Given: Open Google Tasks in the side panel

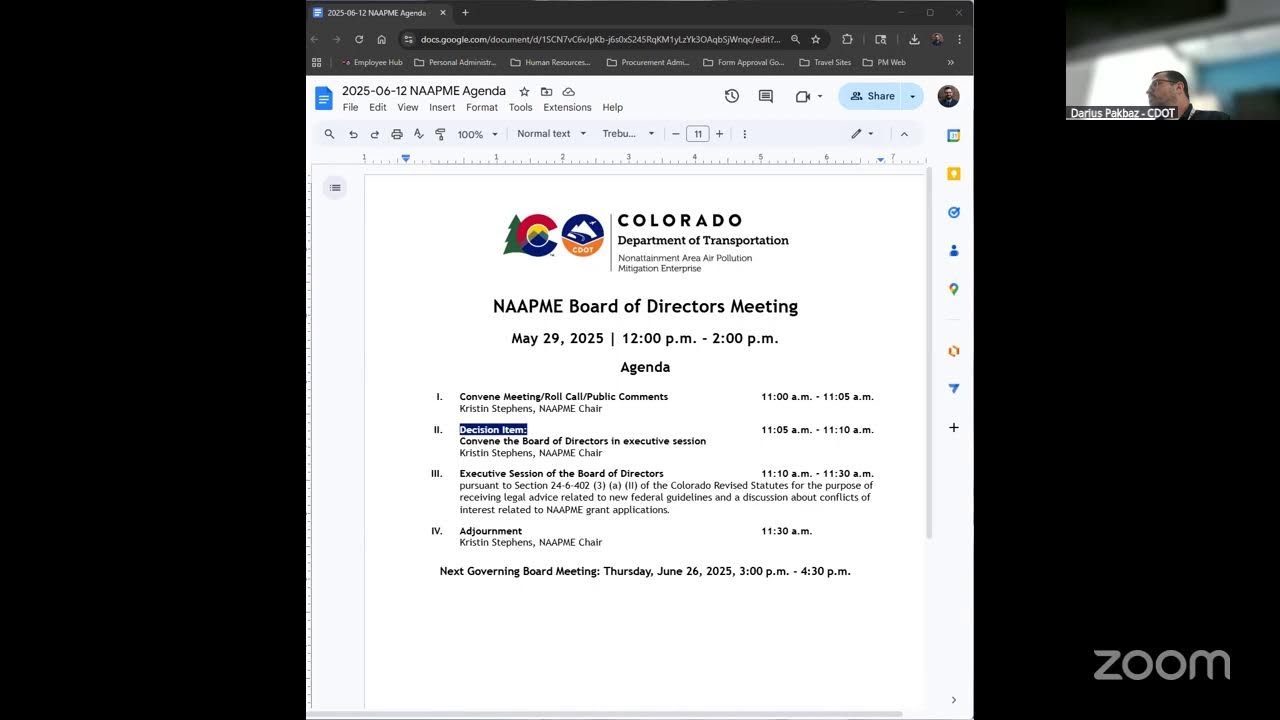Looking at the screenshot, I should pyautogui.click(x=954, y=212).
